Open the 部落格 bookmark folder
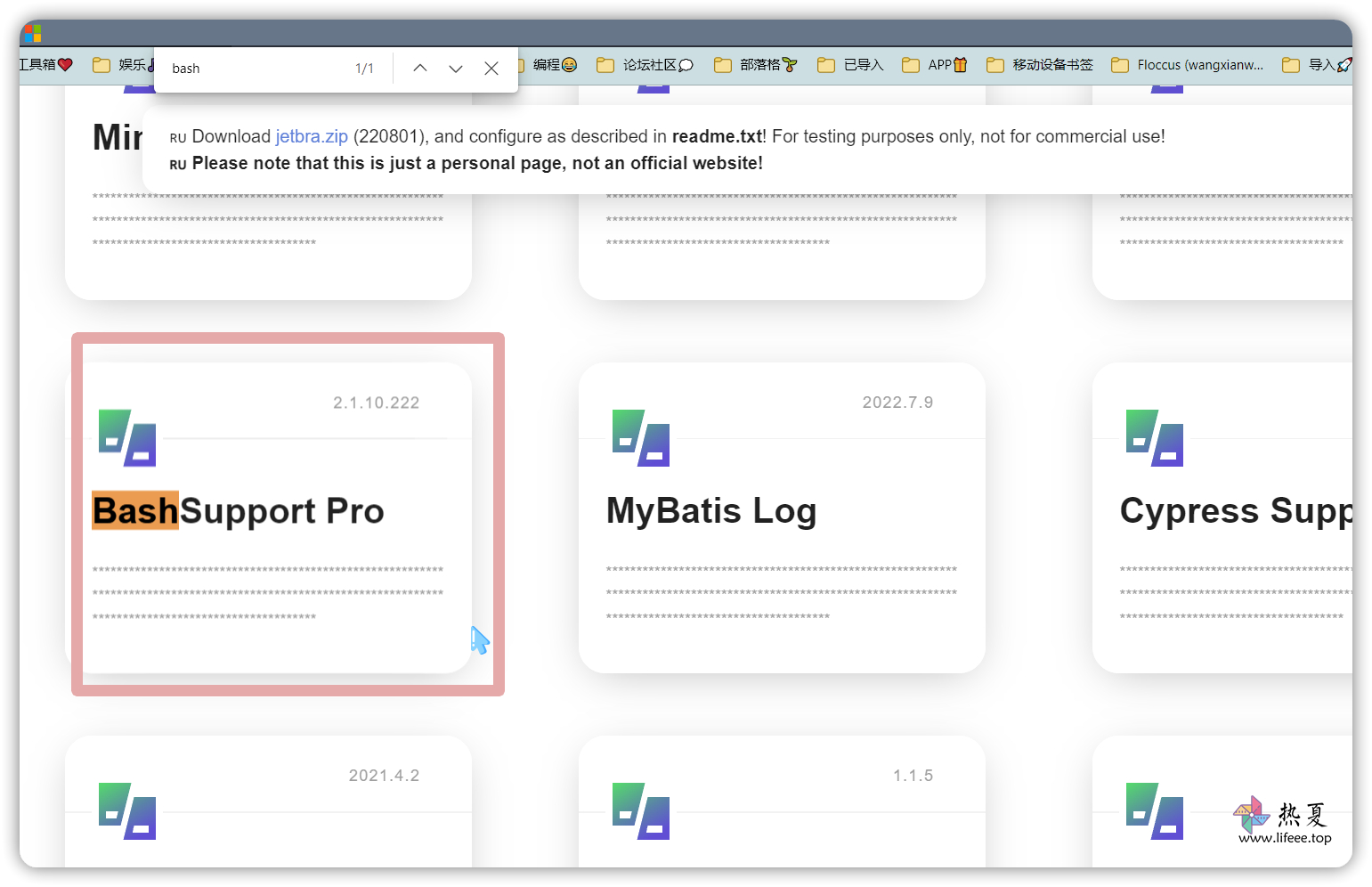1372x887 pixels. [x=756, y=65]
